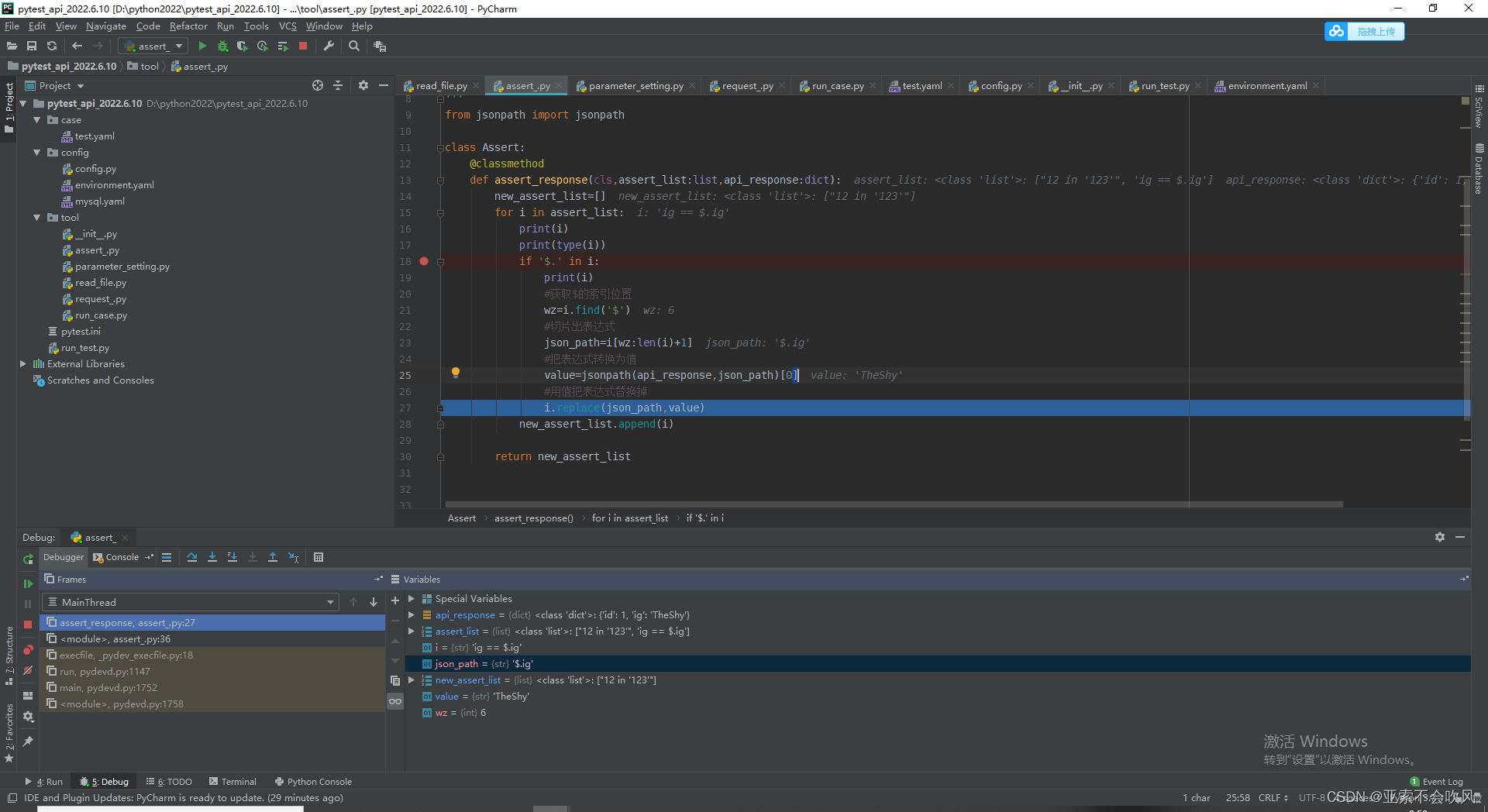This screenshot has width=1488, height=812.
Task: Click the cloud upload button
Action: [x=1365, y=31]
